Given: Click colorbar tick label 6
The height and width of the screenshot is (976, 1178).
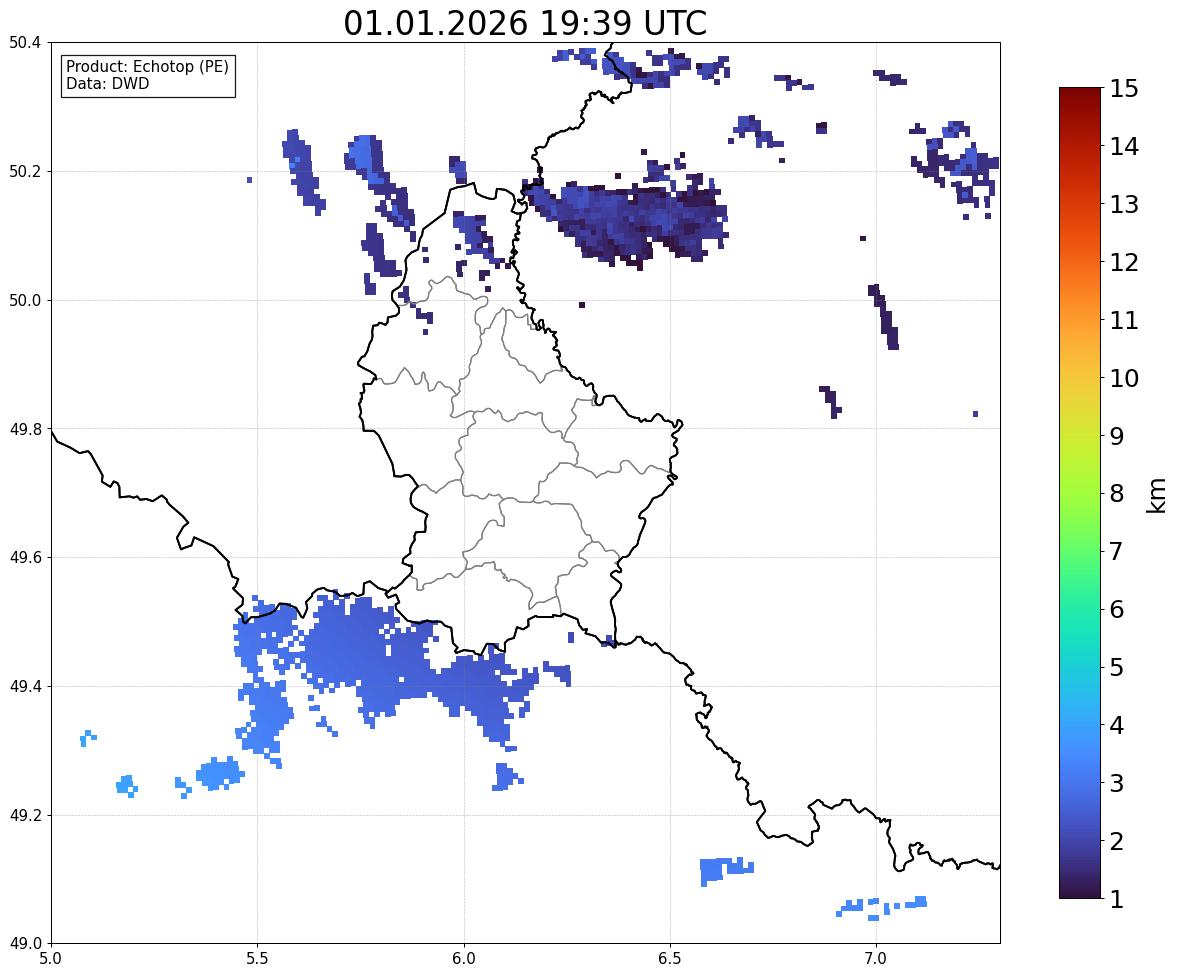Looking at the screenshot, I should point(1117,609).
